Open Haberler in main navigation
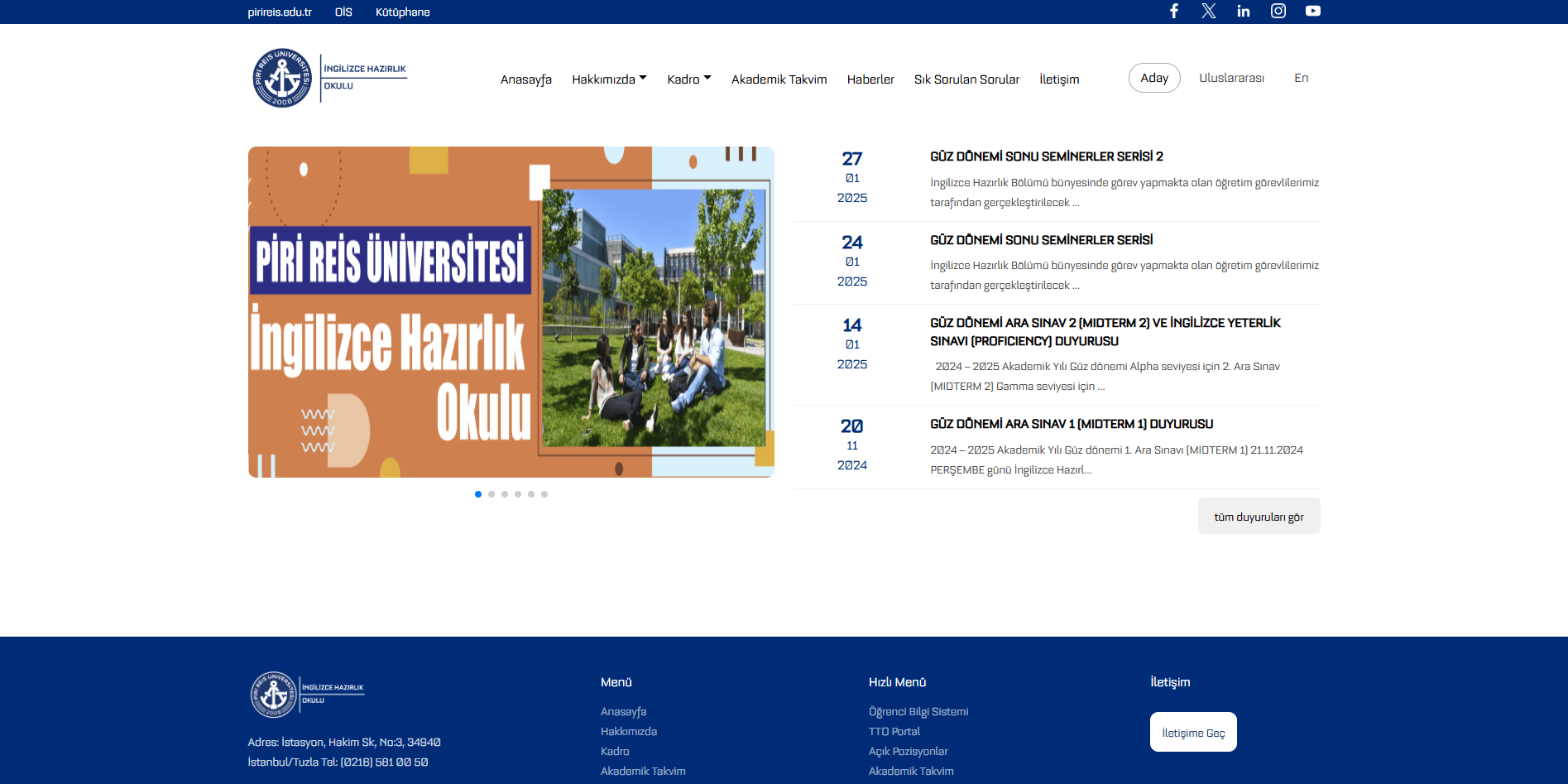 tap(870, 79)
